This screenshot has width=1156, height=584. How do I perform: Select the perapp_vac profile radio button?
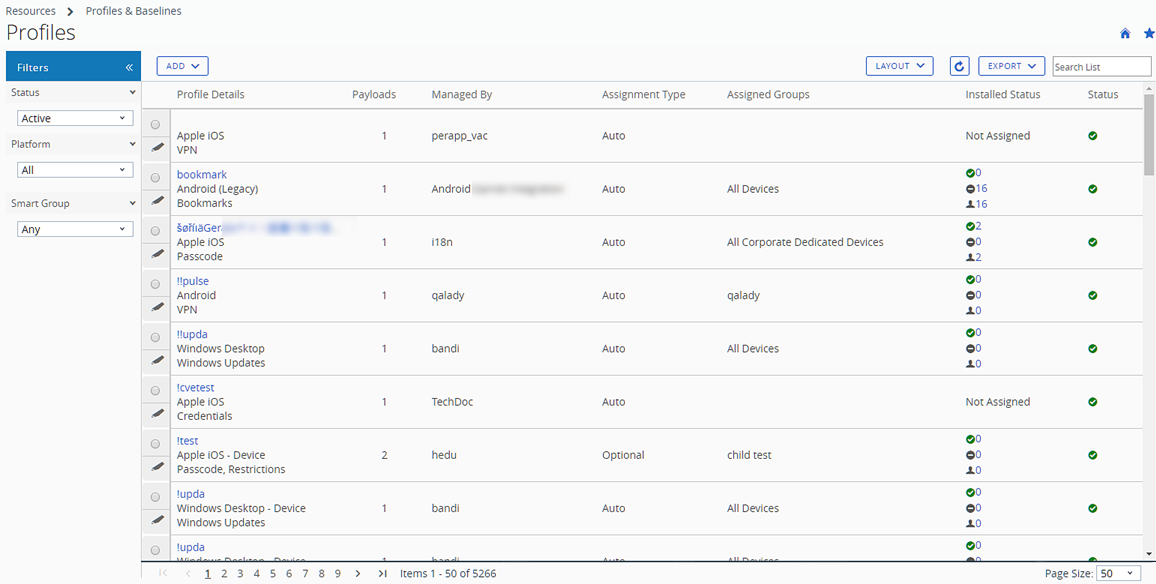tap(155, 124)
